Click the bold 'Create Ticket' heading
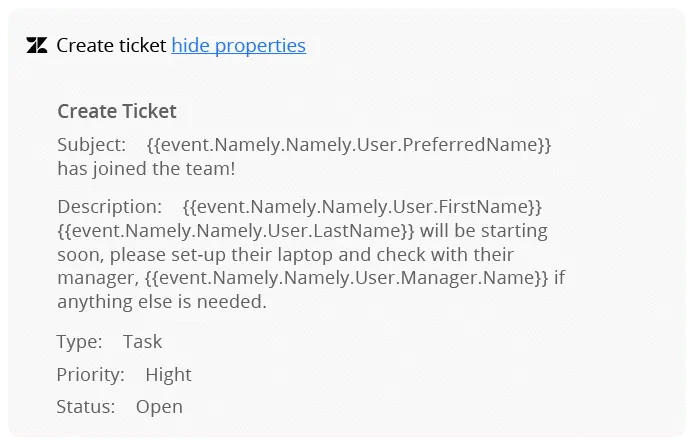 pyautogui.click(x=117, y=111)
